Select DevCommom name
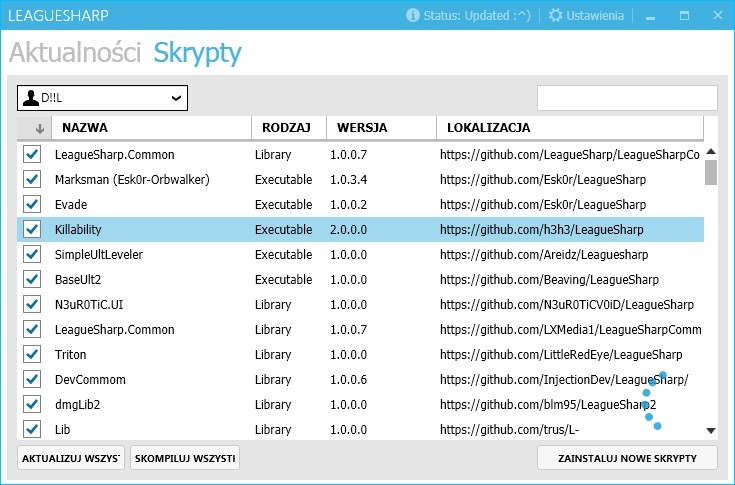The height and width of the screenshot is (485, 735). (90, 379)
